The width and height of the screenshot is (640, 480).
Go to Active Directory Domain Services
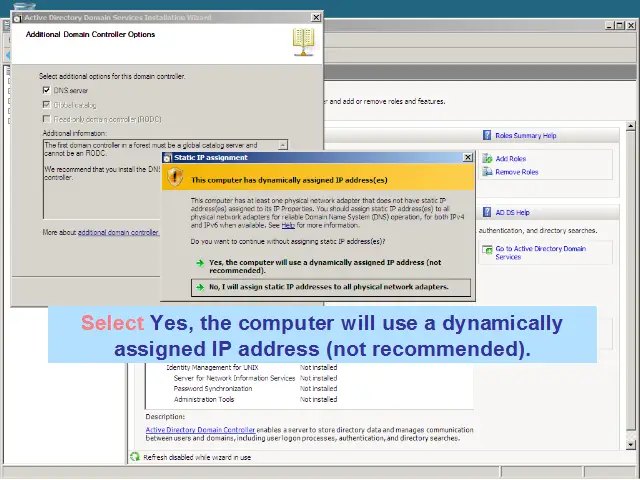540,253
